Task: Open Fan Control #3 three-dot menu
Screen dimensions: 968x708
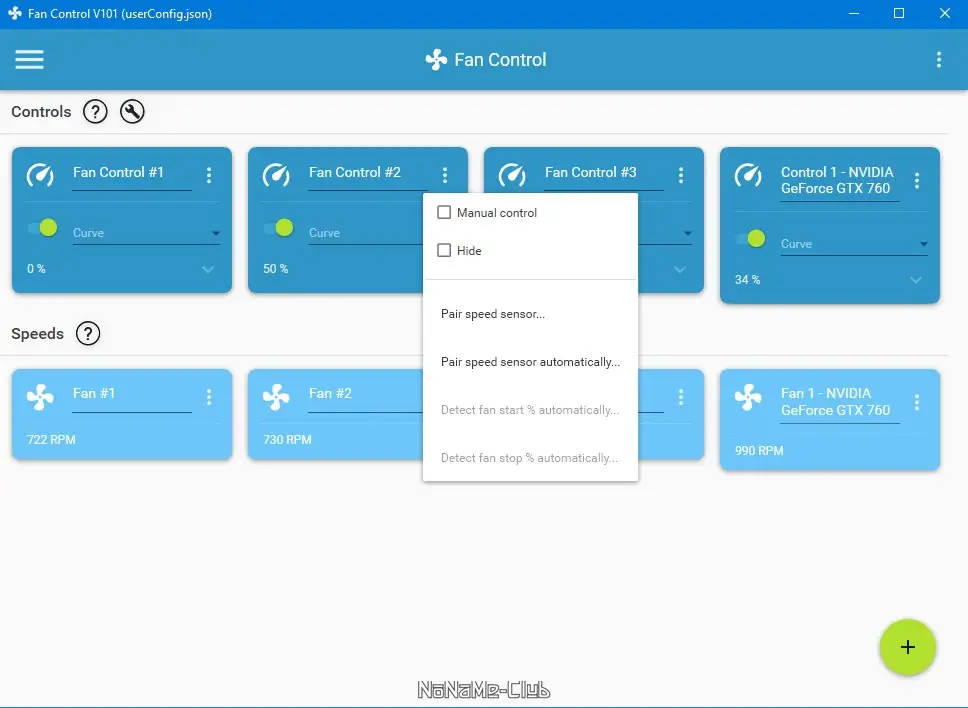Action: point(680,175)
